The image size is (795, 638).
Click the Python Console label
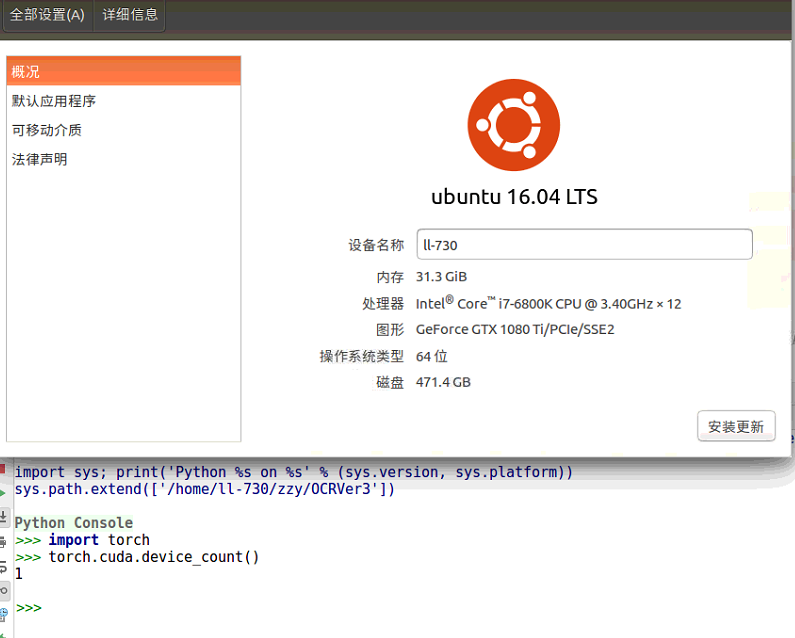(x=74, y=522)
